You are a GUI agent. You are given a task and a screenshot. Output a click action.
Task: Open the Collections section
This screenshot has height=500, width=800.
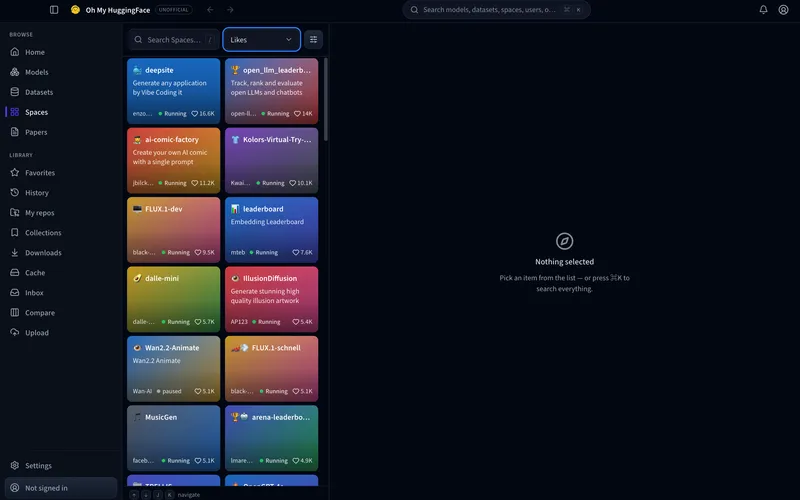click(x=43, y=233)
